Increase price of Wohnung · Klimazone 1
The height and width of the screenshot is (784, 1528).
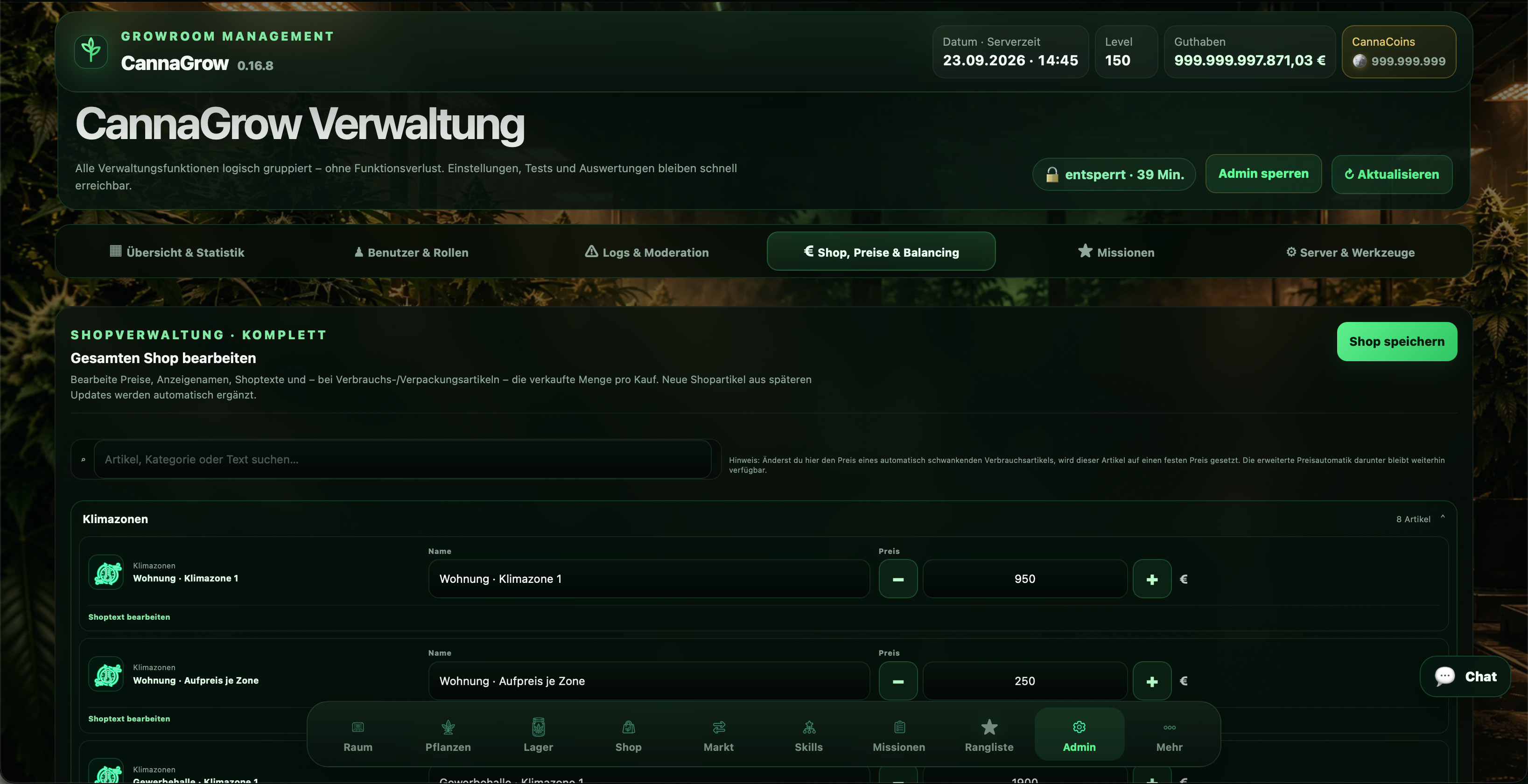pyautogui.click(x=1152, y=580)
